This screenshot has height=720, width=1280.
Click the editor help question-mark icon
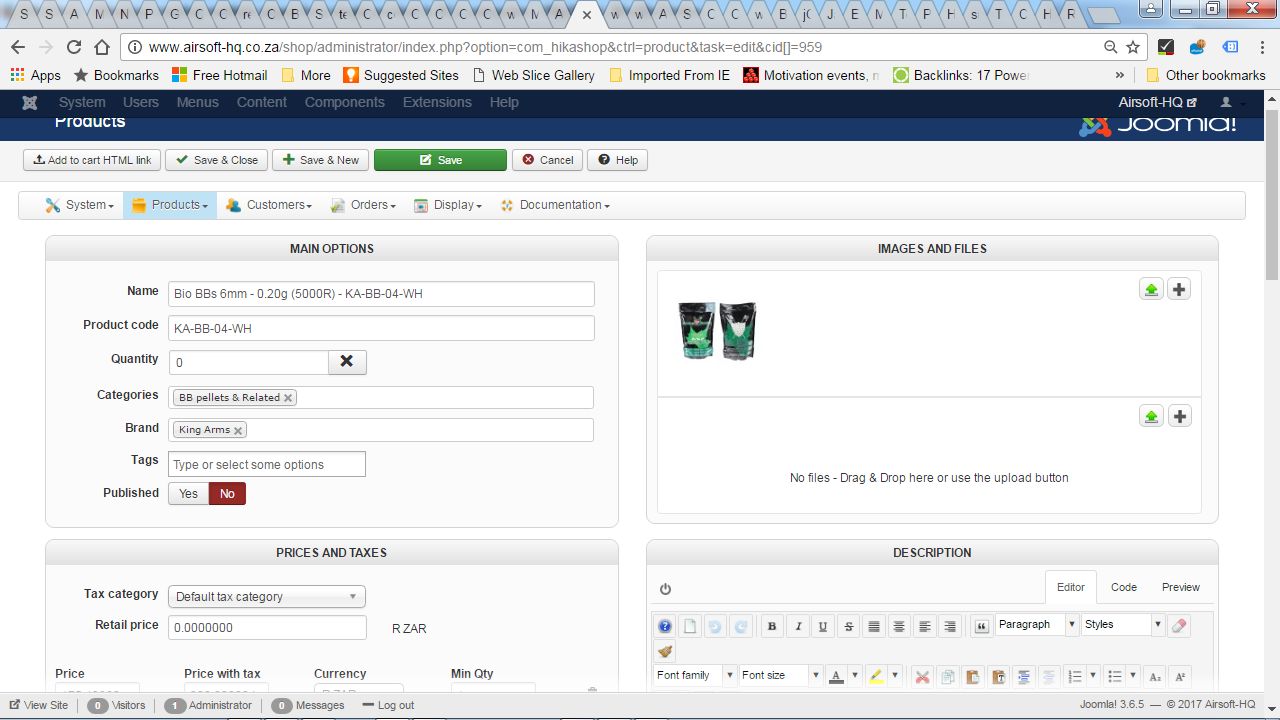(x=665, y=626)
